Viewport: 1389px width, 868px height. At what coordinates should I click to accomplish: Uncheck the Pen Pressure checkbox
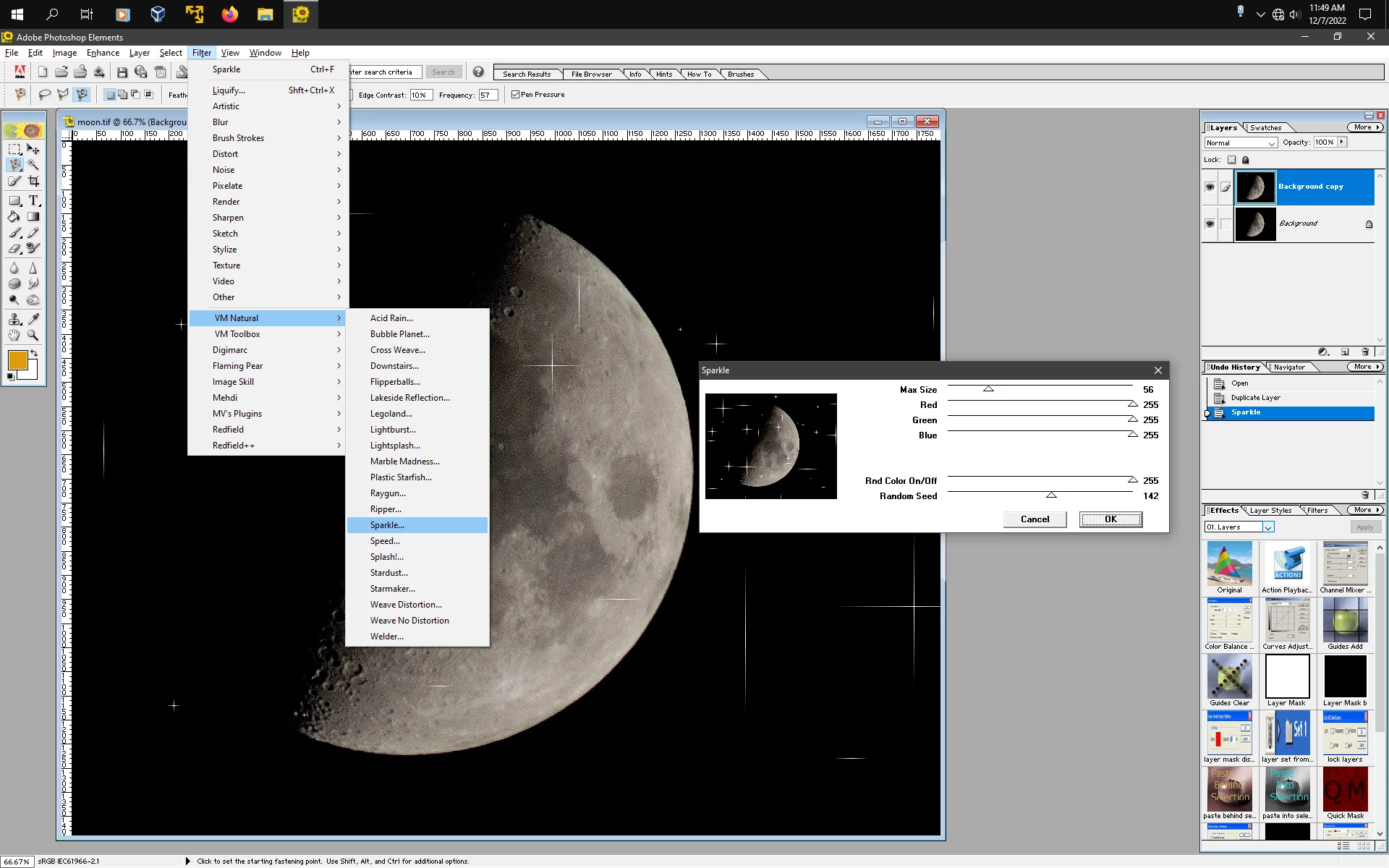pos(515,95)
